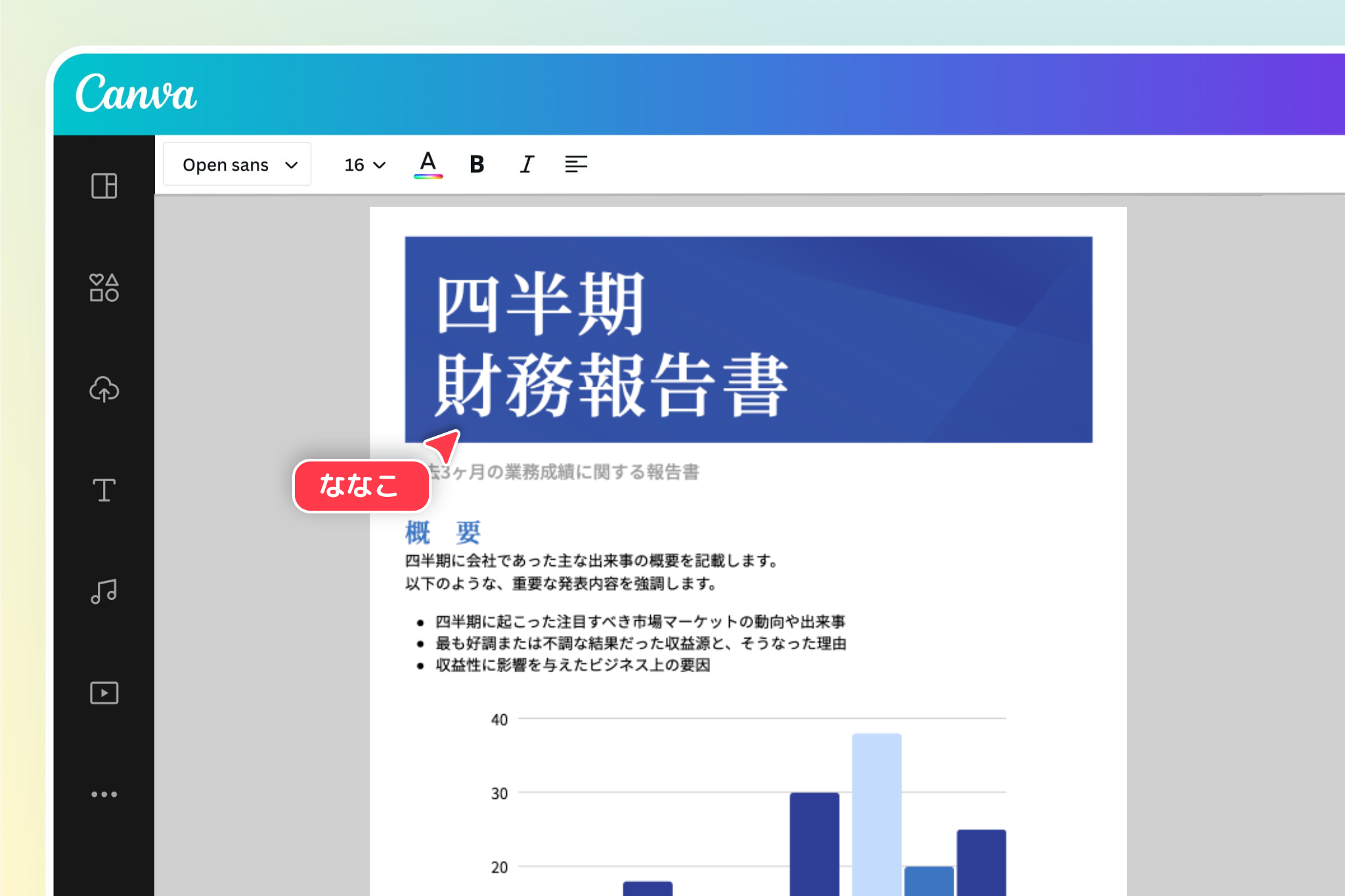Click the chart axis label 30
Image resolution: width=1345 pixels, height=896 pixels.
point(499,794)
